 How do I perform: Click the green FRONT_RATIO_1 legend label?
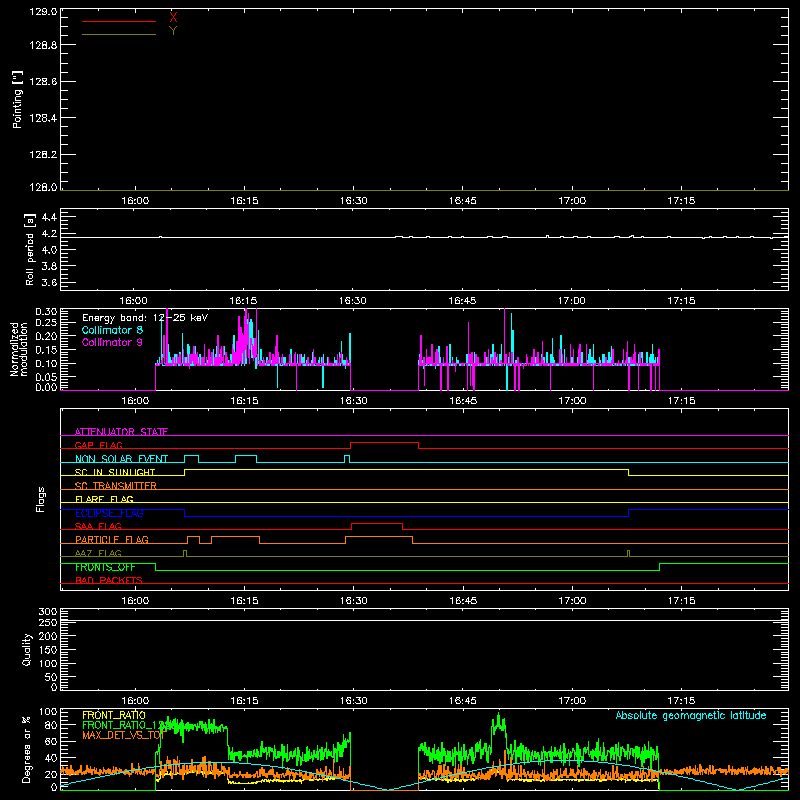click(x=122, y=725)
